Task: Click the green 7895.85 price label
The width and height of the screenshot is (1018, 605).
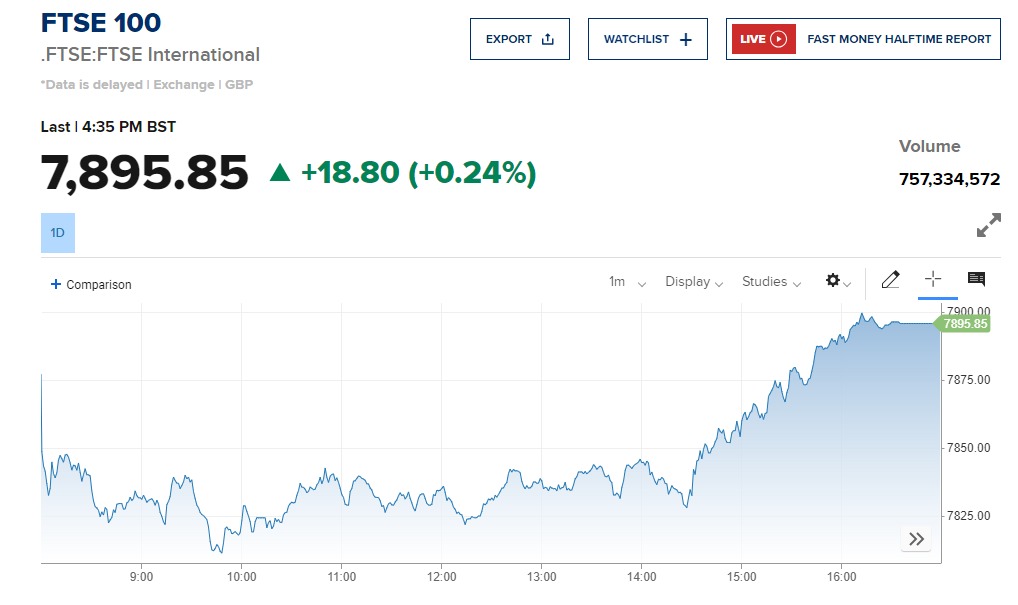Action: [965, 324]
